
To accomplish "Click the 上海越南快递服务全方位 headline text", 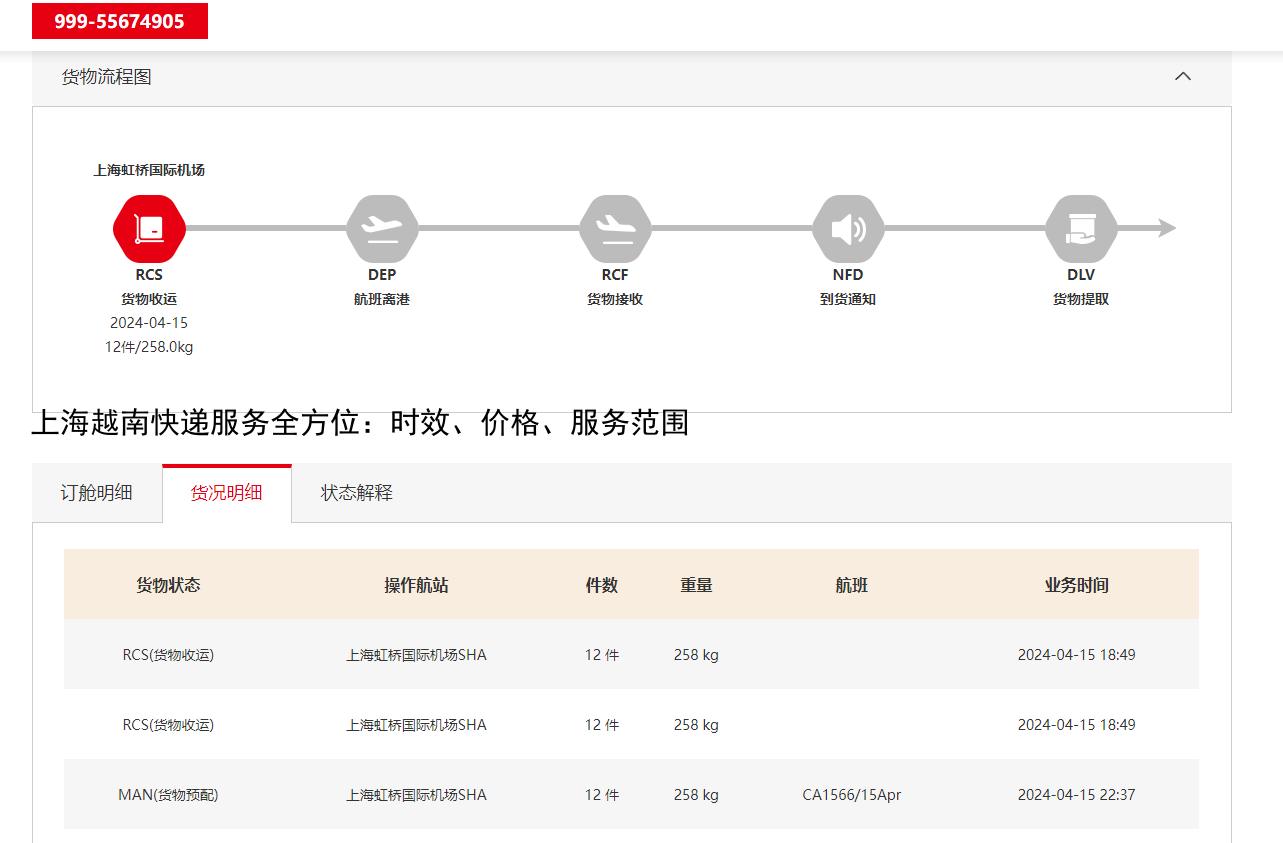I will (x=360, y=423).
